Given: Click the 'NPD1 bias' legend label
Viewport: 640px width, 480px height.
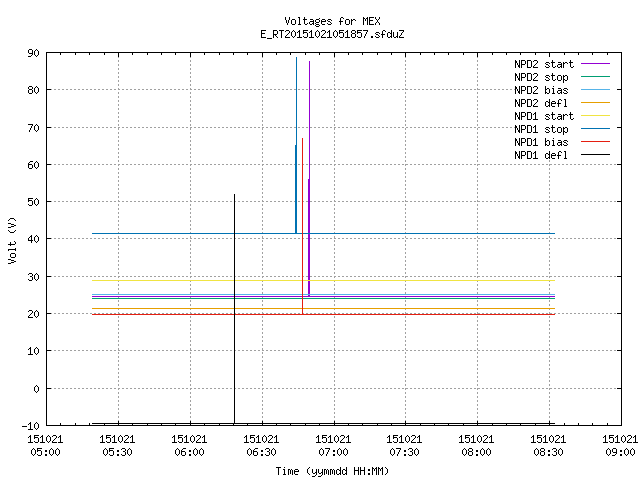Looking at the screenshot, I should [541, 142].
